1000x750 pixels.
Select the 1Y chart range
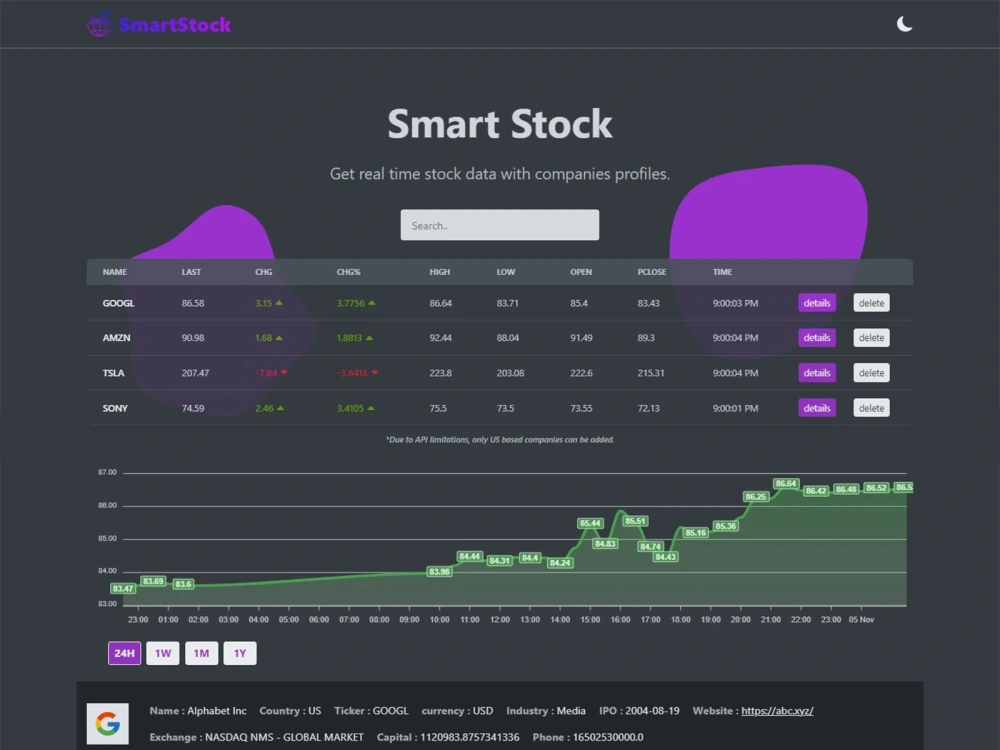[240, 653]
